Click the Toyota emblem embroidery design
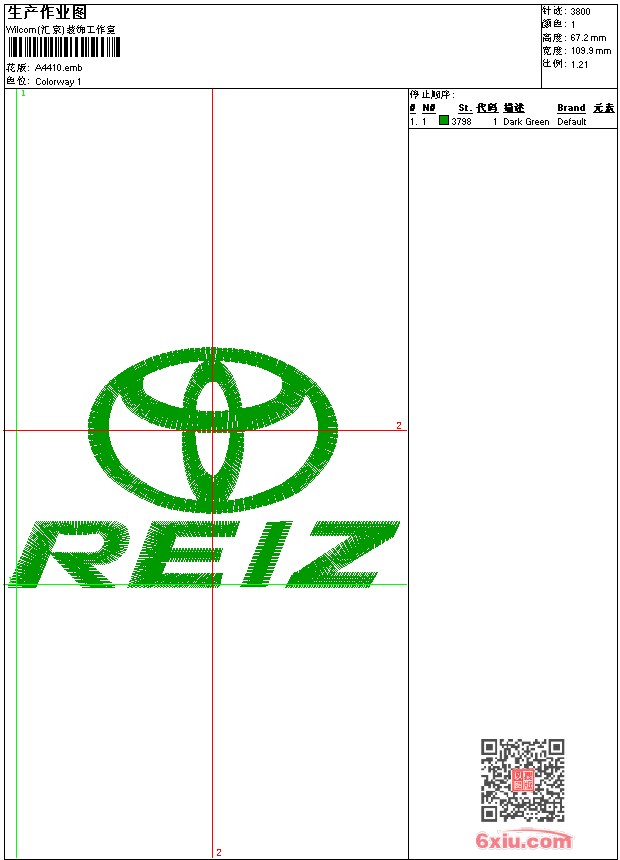 (x=213, y=430)
